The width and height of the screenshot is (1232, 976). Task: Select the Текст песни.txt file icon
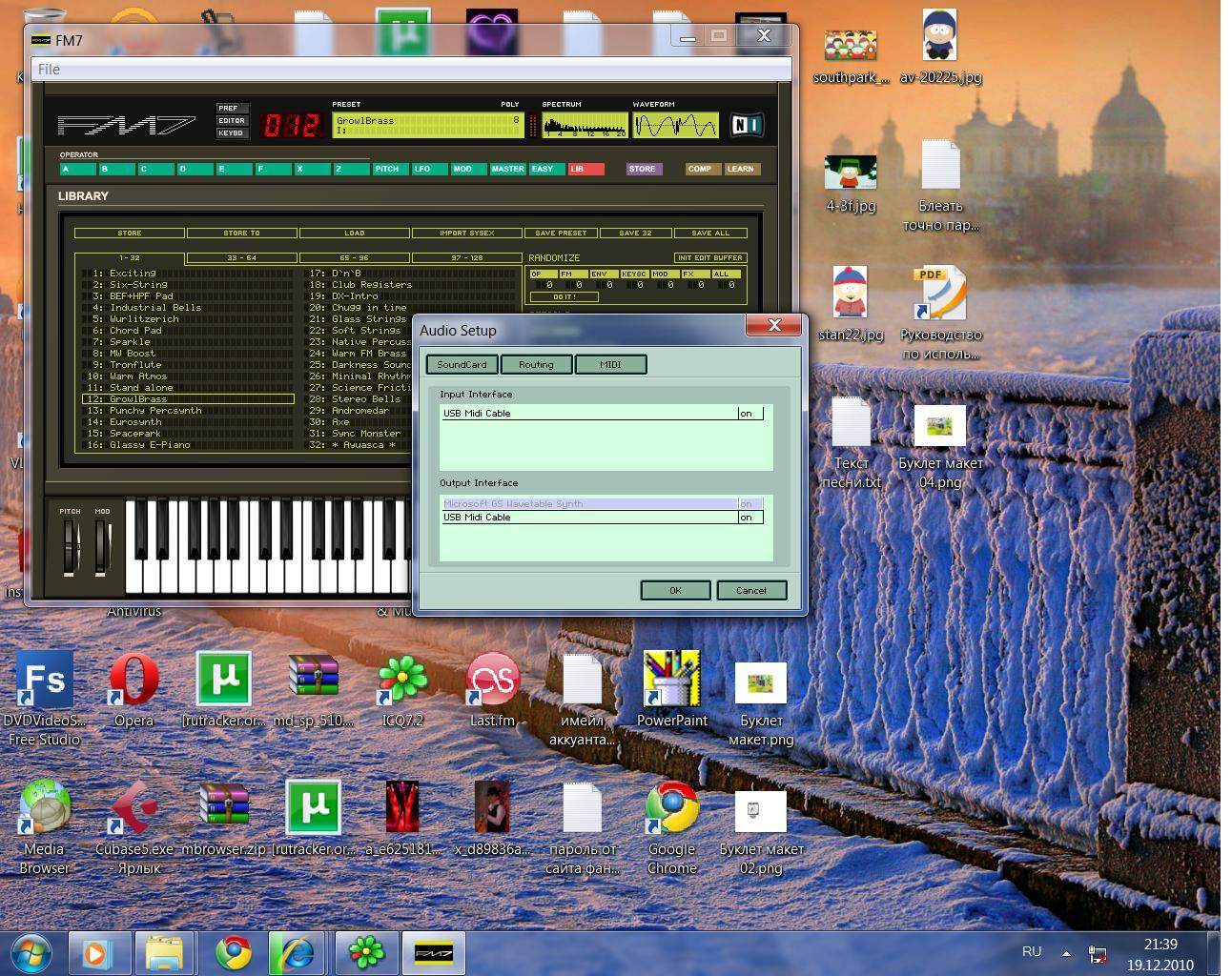851,442
